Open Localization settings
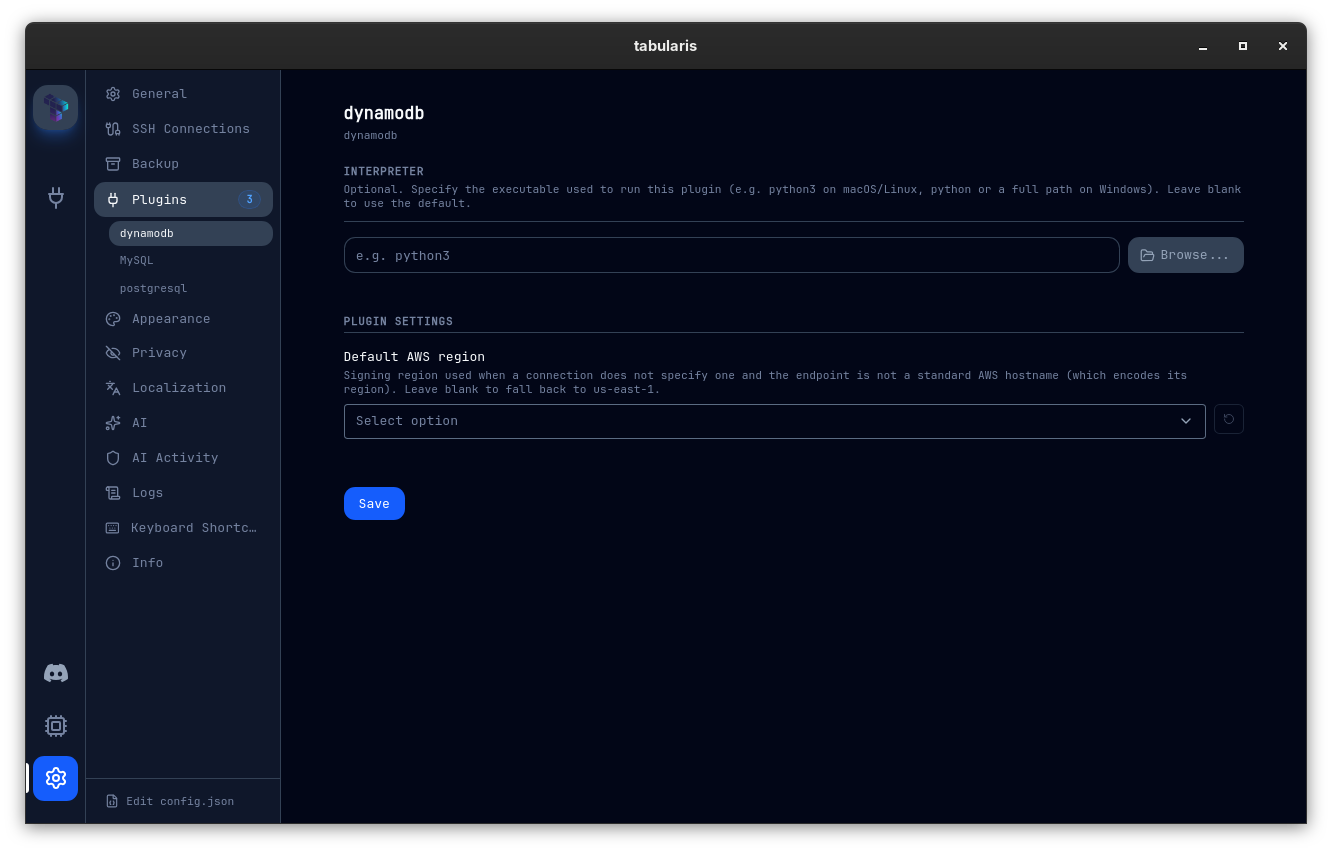The image size is (1332, 852). pos(179,388)
